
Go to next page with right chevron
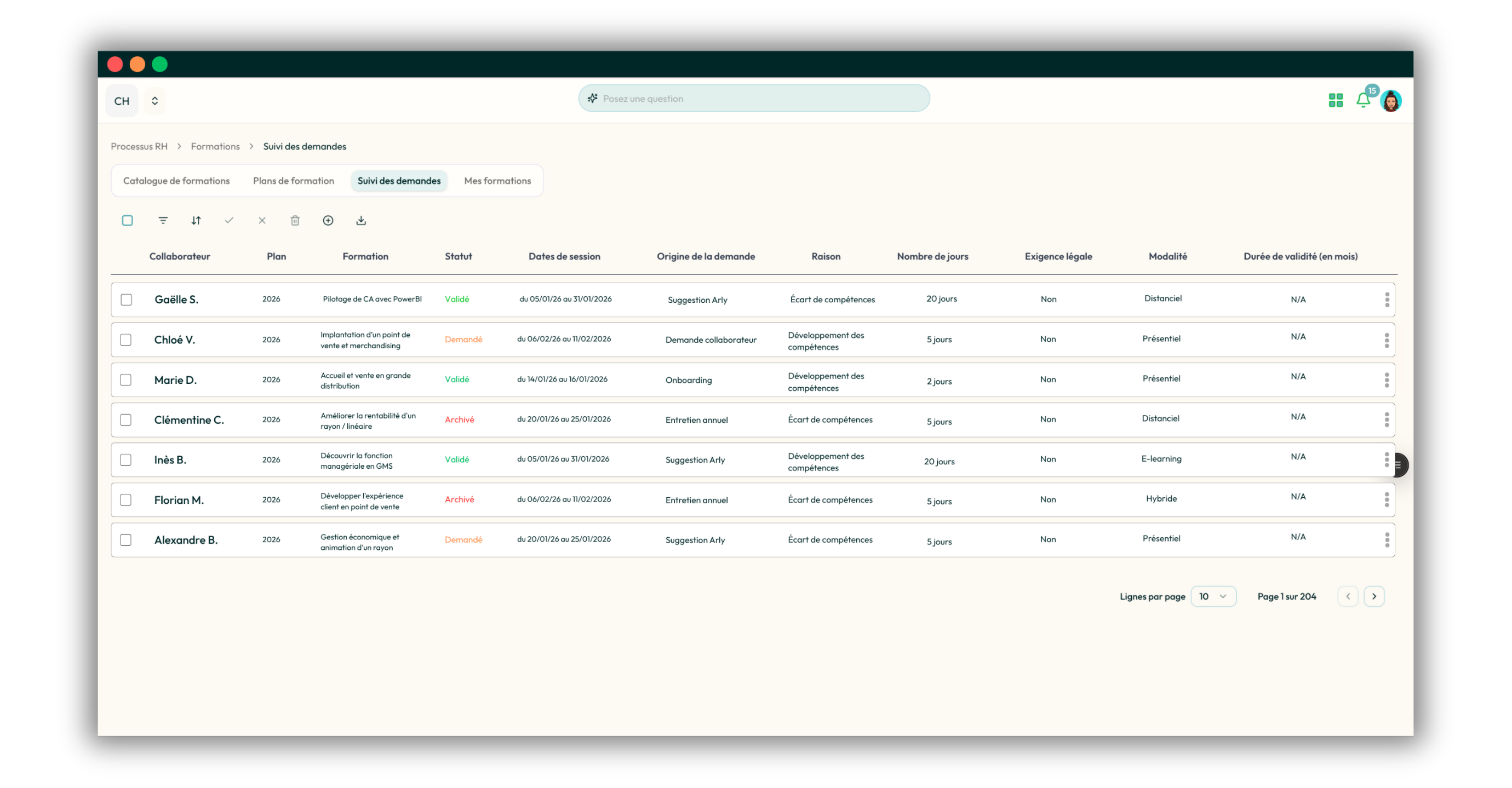click(1374, 596)
